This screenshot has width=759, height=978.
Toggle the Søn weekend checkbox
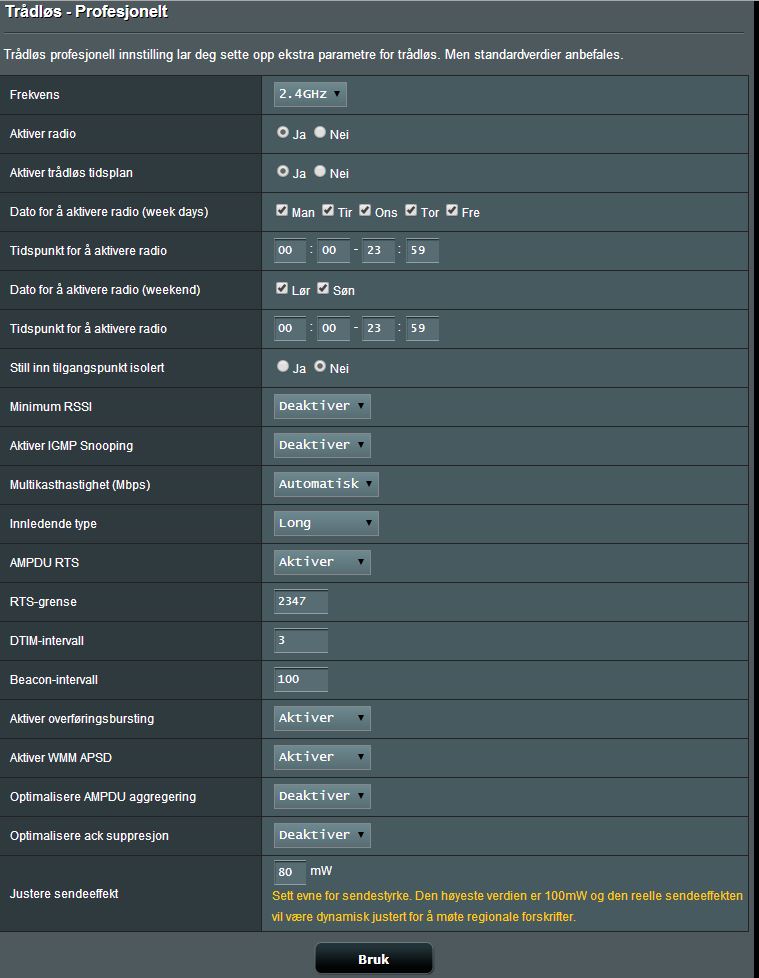point(323,288)
